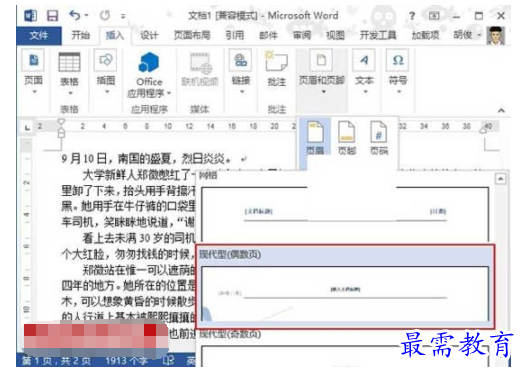Image resolution: width=522 pixels, height=376 pixels.
Task: Switch to the 设计 (Design) tab
Action: point(149,35)
